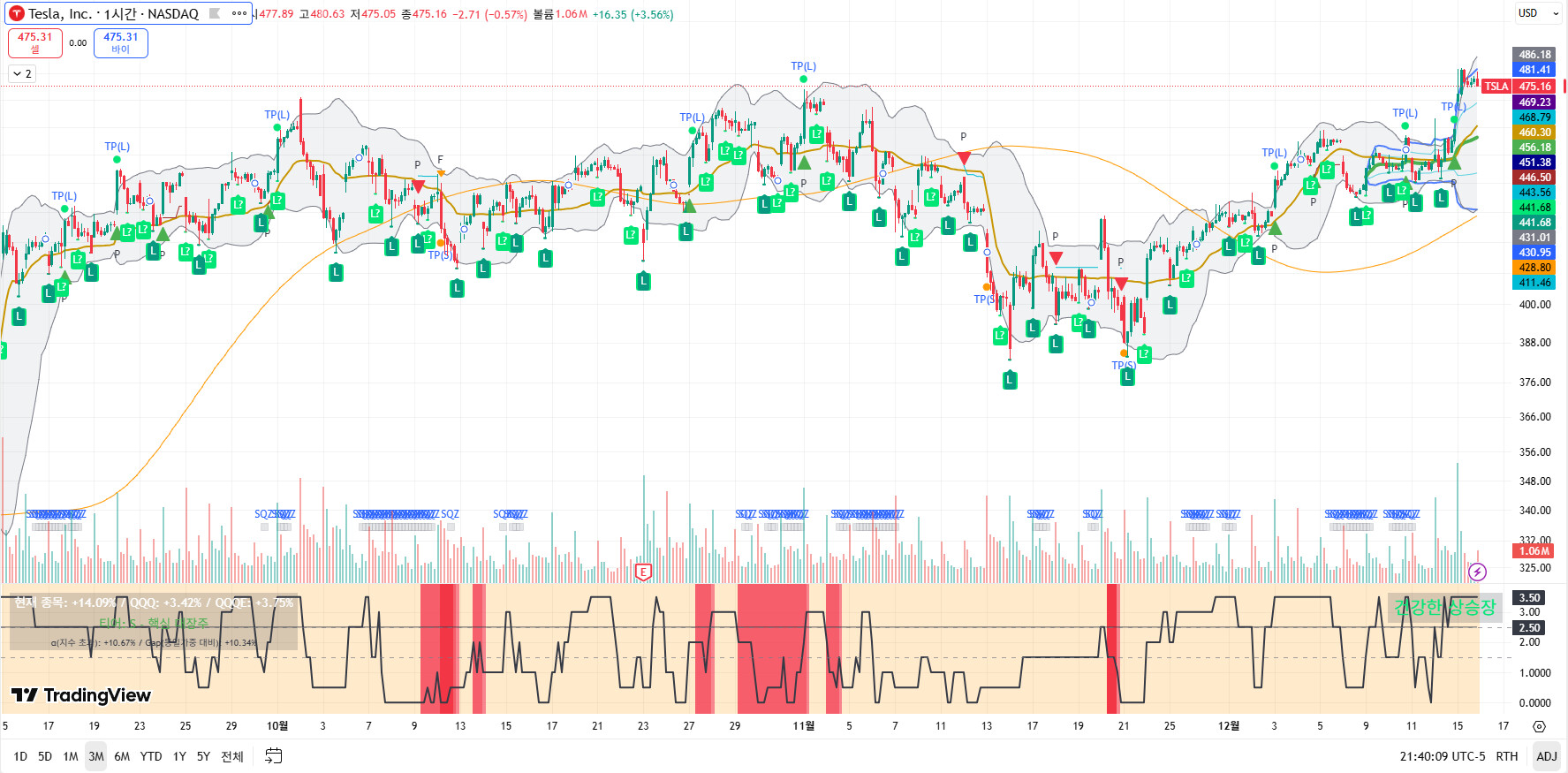1568x773 pixels.
Task: Click the 11월 label on time axis
Action: (x=804, y=726)
